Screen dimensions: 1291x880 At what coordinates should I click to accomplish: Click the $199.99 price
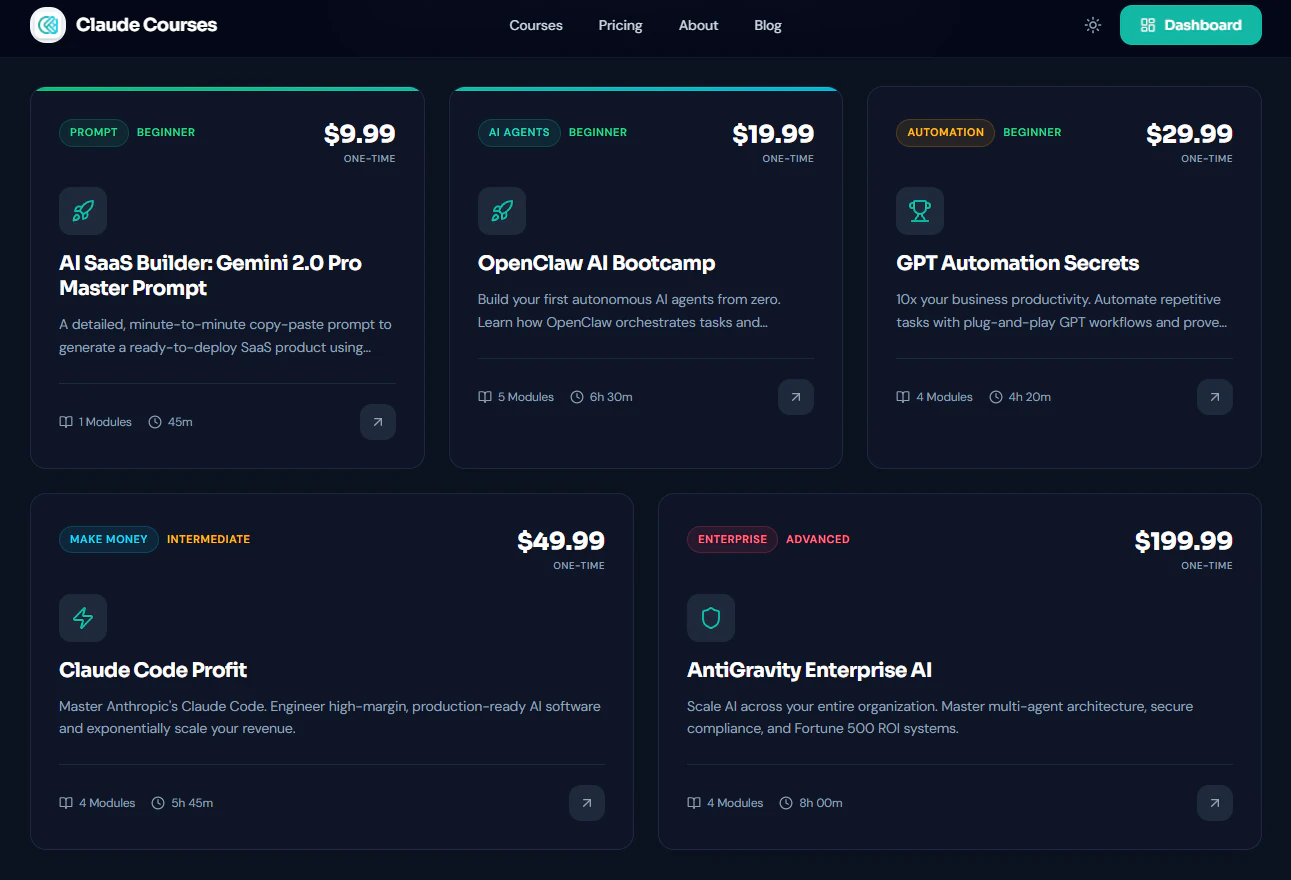(1184, 541)
